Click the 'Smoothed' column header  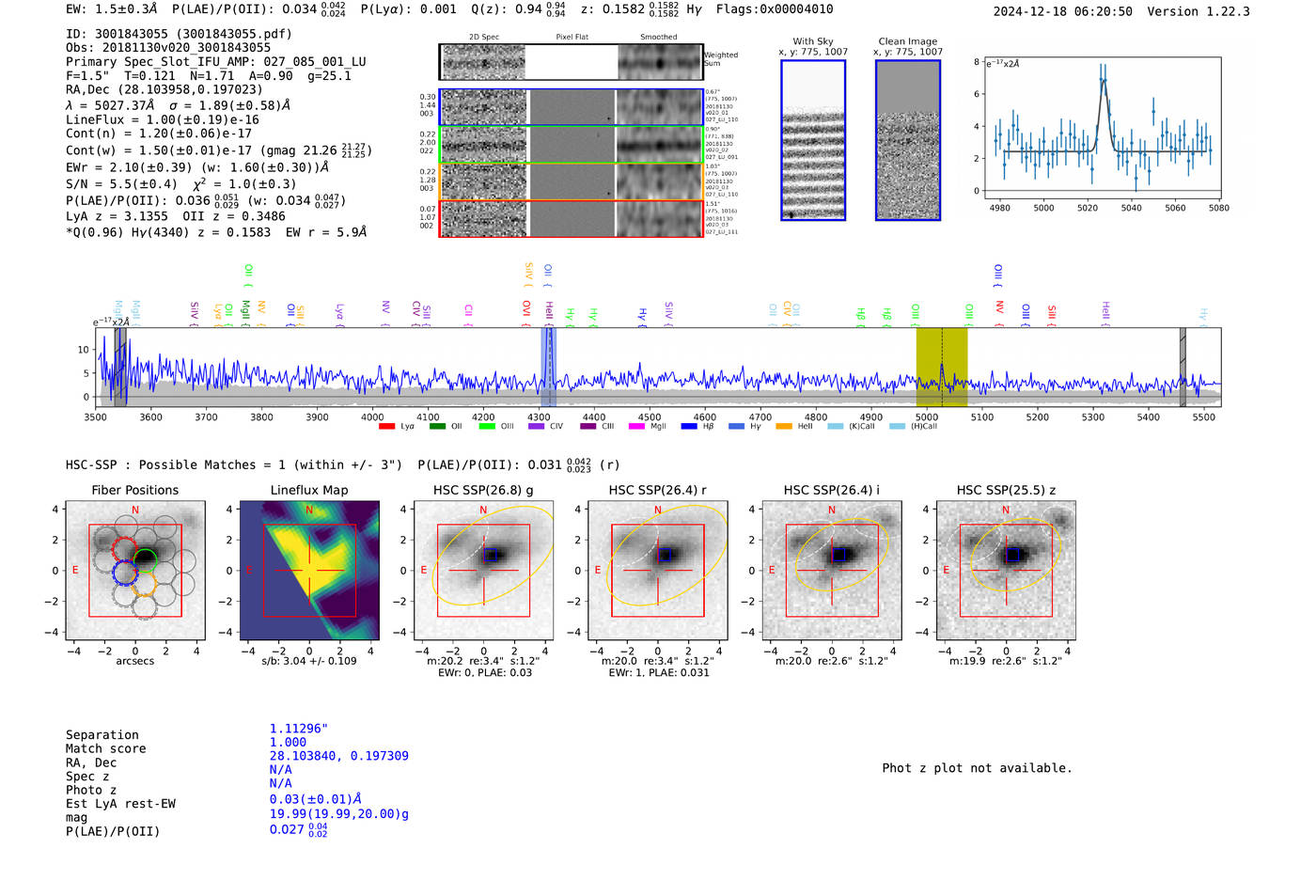pyautogui.click(x=658, y=37)
